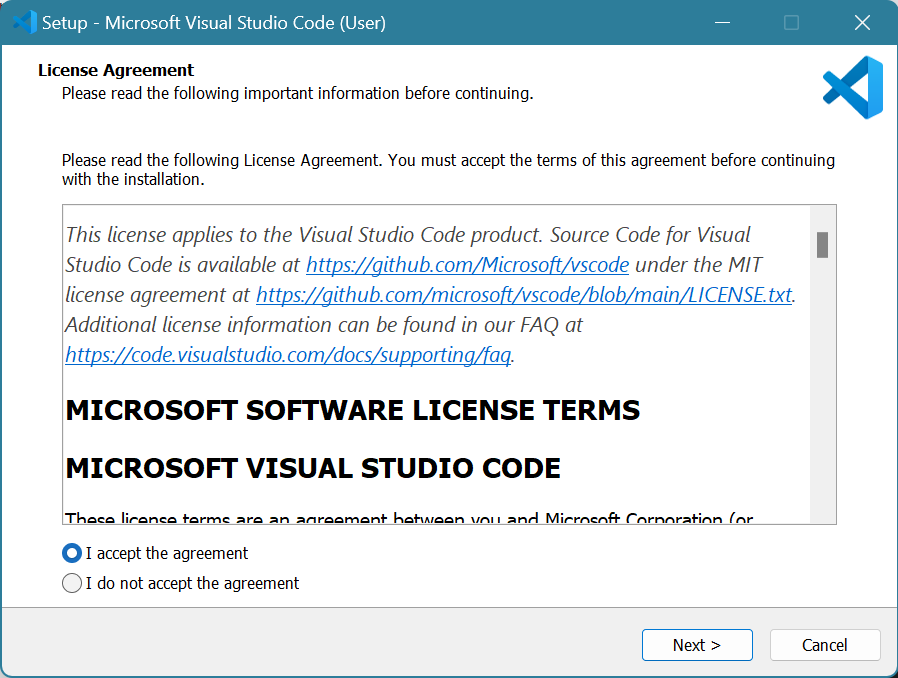Viewport: 898px width, 678px height.
Task: Click the Setup window title text
Action: [213, 22]
